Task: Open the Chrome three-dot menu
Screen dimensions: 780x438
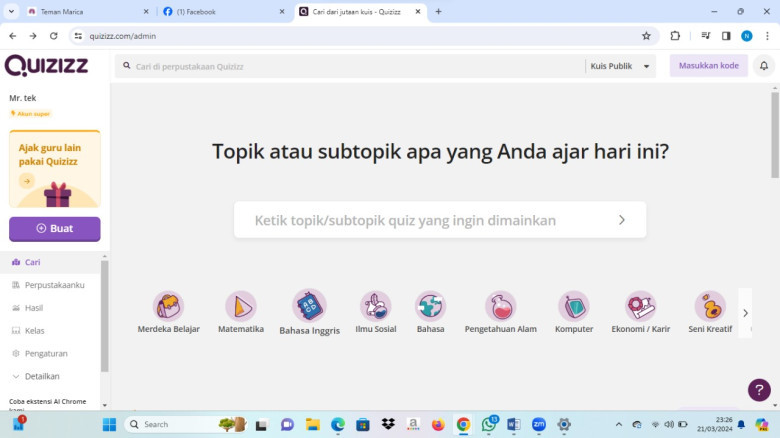Action: pos(767,36)
